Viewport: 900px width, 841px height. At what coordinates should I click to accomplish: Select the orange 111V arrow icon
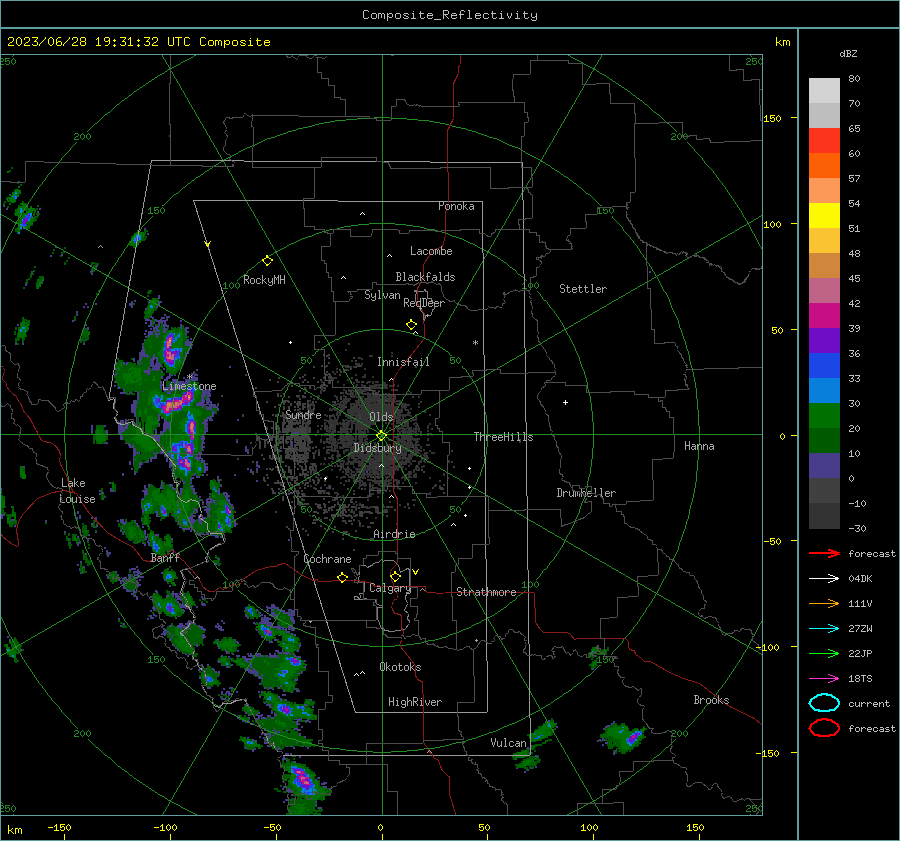824,603
